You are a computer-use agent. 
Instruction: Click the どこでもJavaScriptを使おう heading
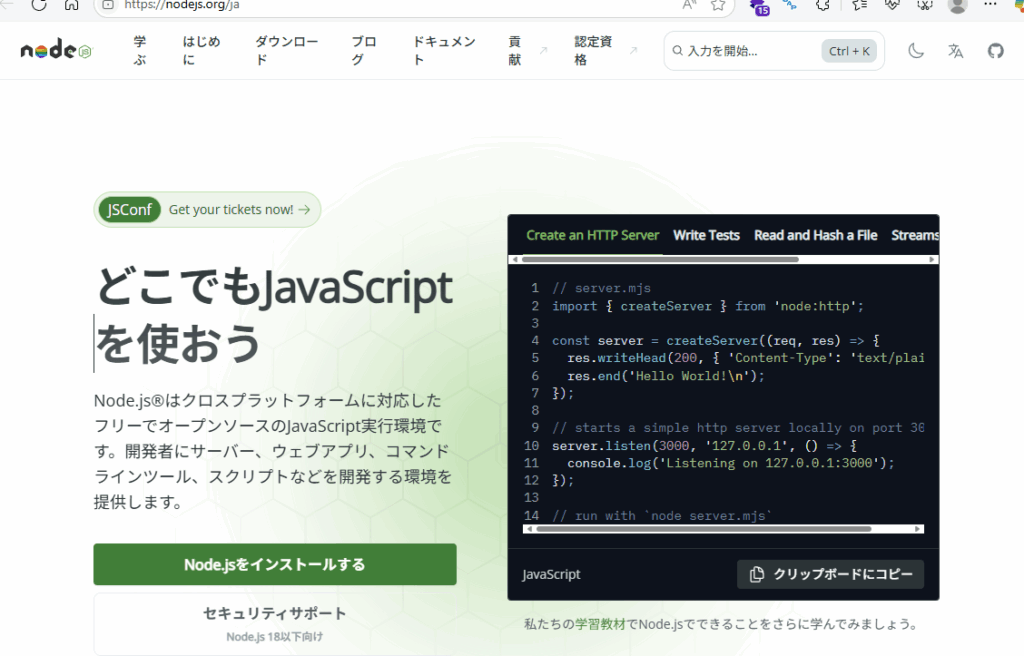274,315
